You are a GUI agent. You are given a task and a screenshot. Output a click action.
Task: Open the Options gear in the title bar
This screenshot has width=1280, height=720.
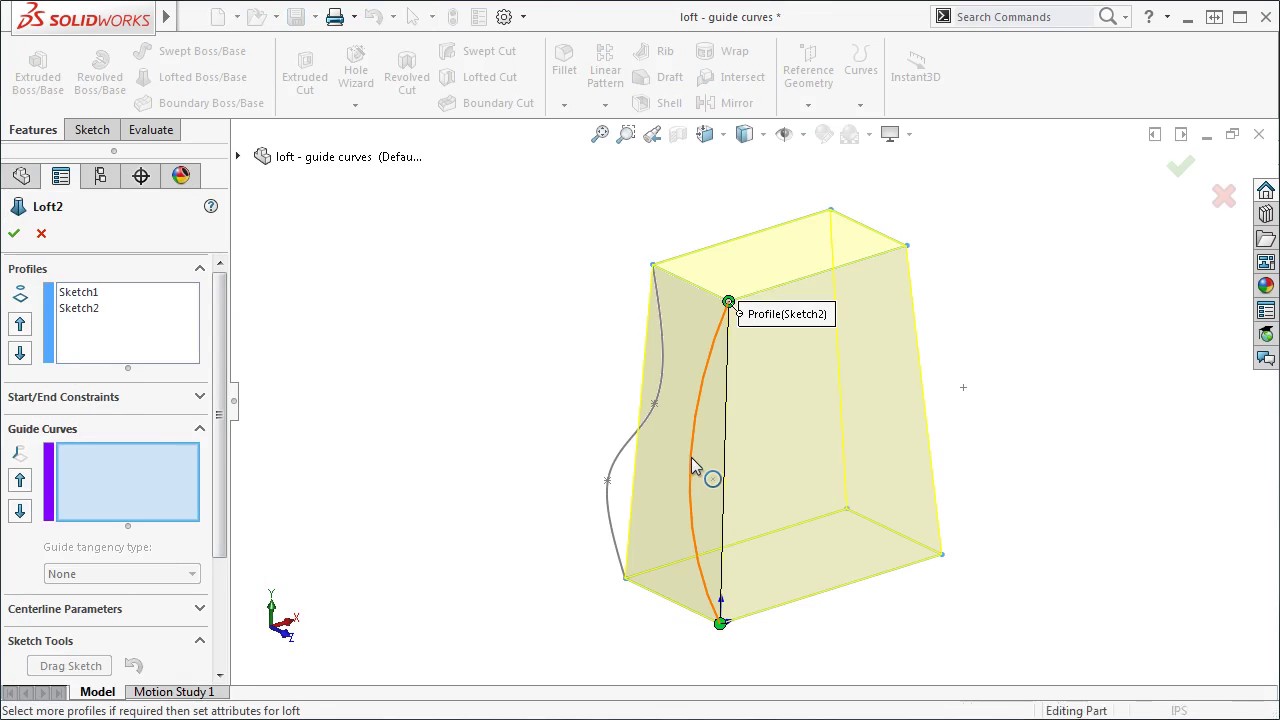[504, 17]
